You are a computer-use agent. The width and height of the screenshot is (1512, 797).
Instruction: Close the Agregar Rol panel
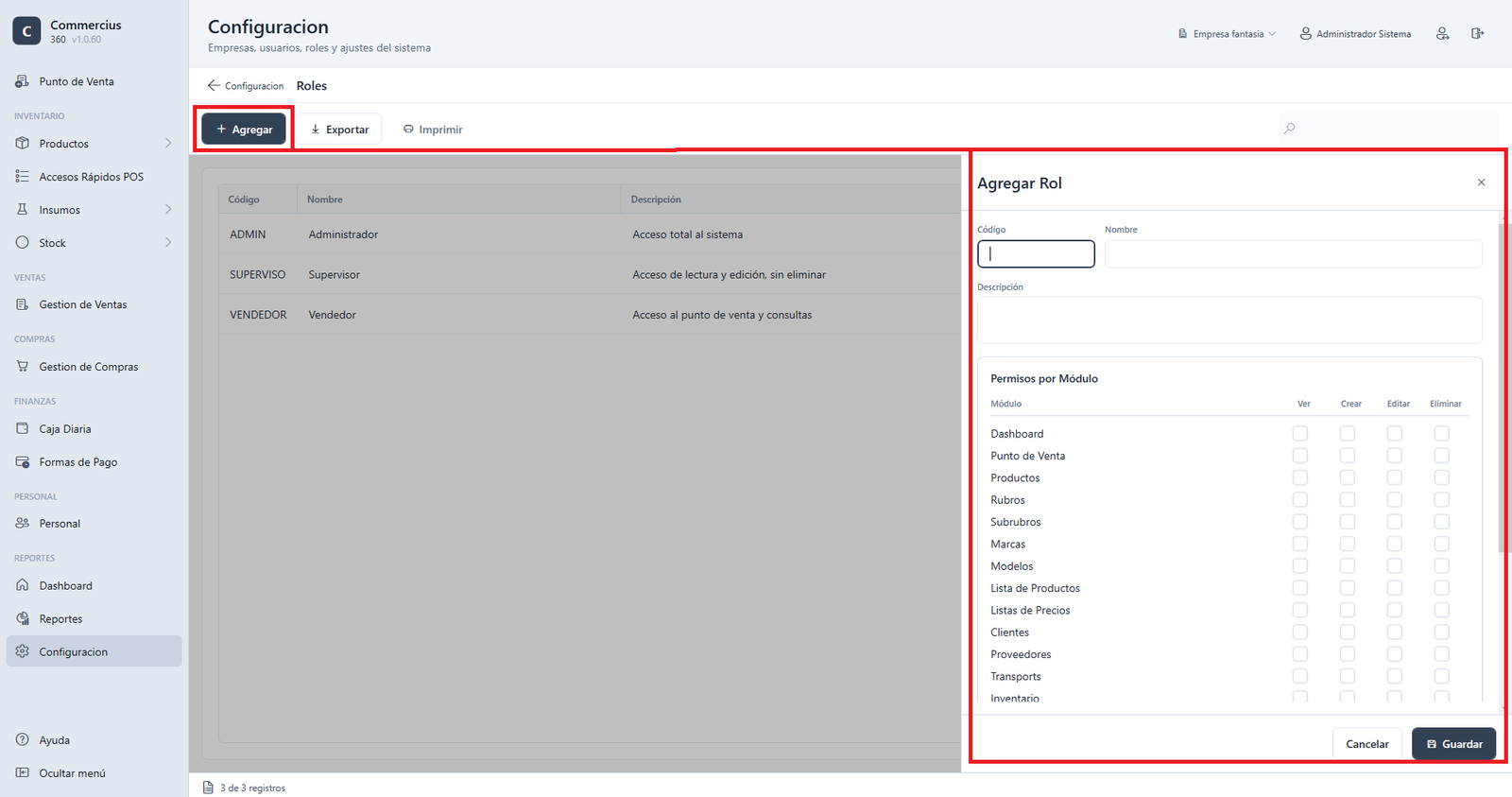[1481, 182]
